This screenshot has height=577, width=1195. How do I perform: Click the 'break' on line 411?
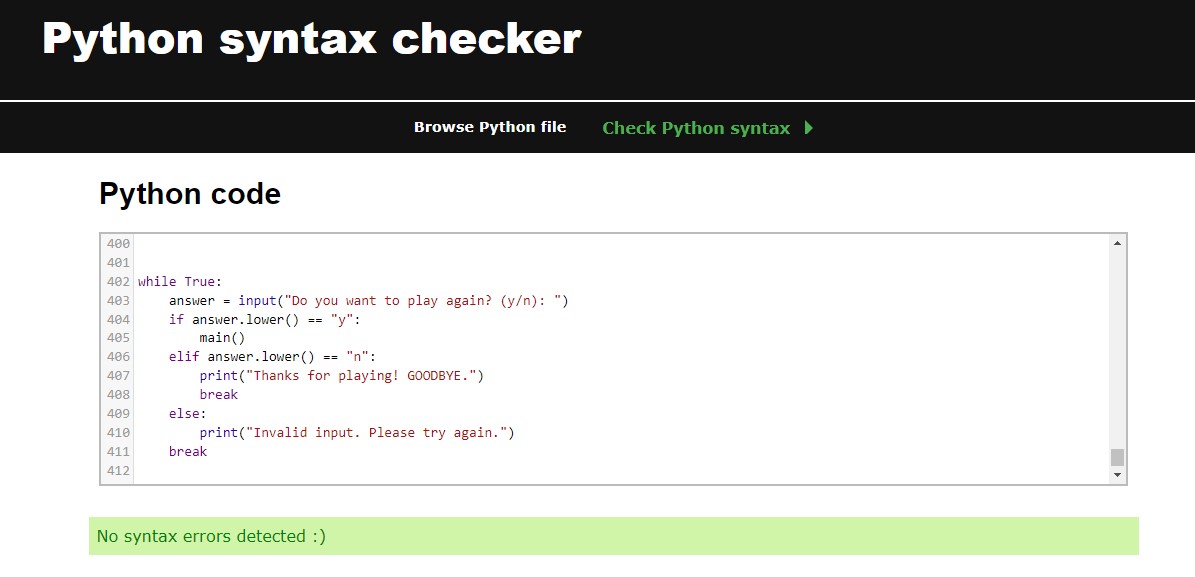[x=188, y=451]
